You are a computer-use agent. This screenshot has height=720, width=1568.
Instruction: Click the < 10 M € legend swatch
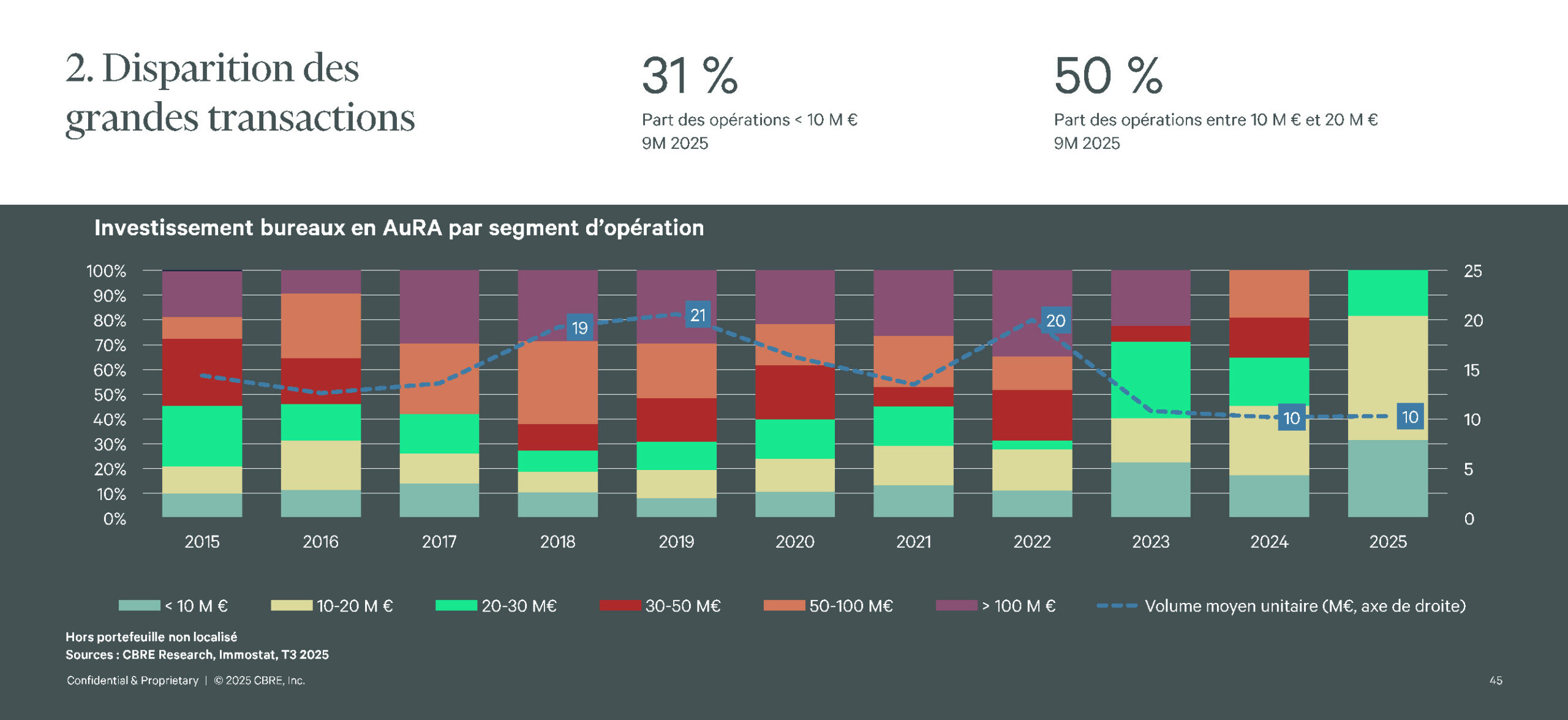coord(139,605)
